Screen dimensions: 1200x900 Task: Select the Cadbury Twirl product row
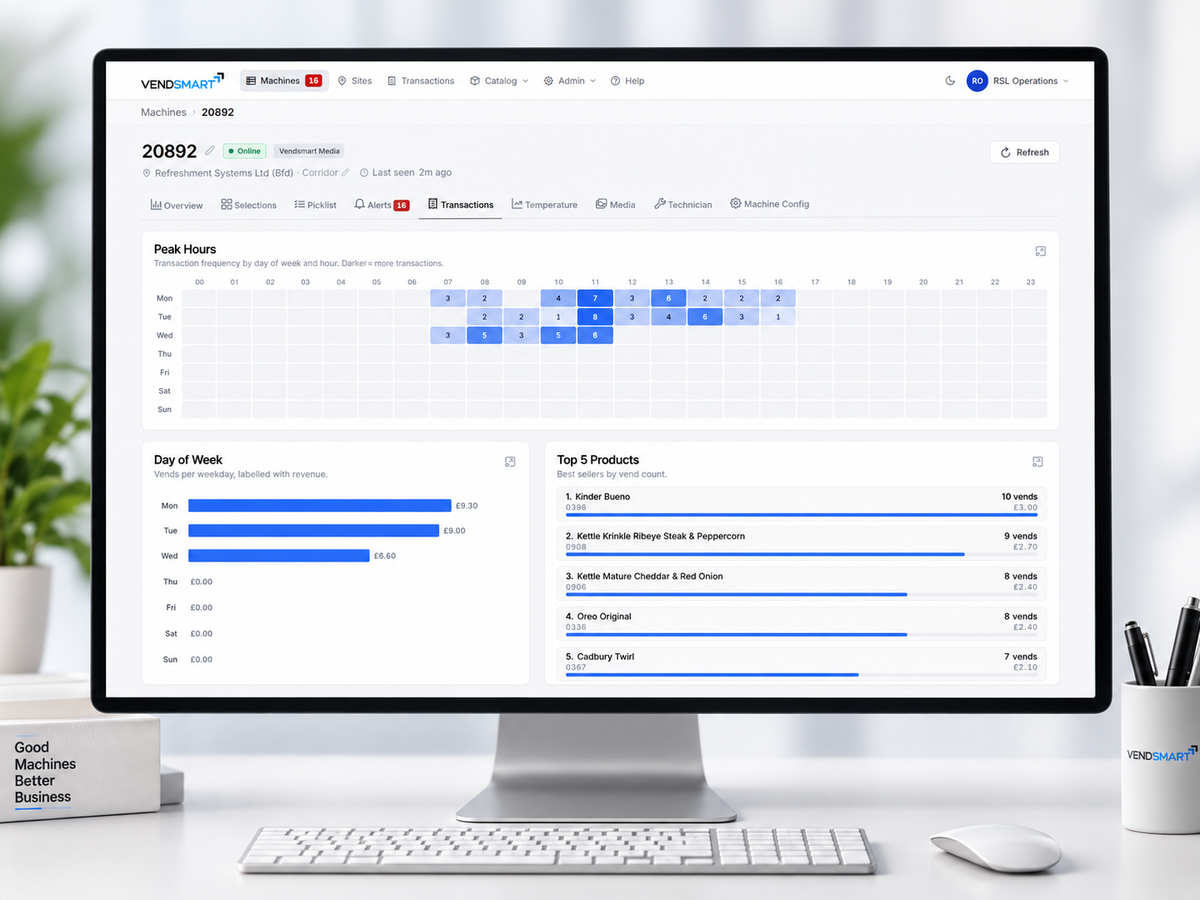[x=802, y=662]
